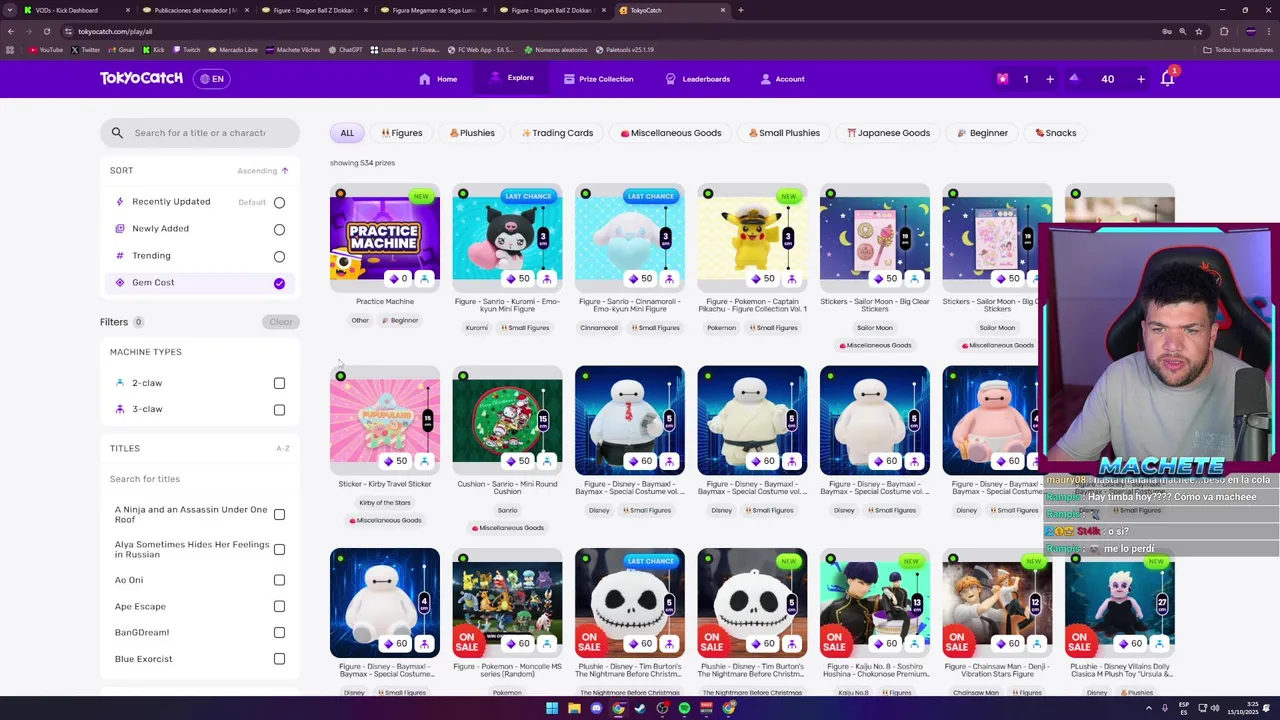The image size is (1280, 720).
Task: Filter by the Beginner category
Action: tap(982, 133)
